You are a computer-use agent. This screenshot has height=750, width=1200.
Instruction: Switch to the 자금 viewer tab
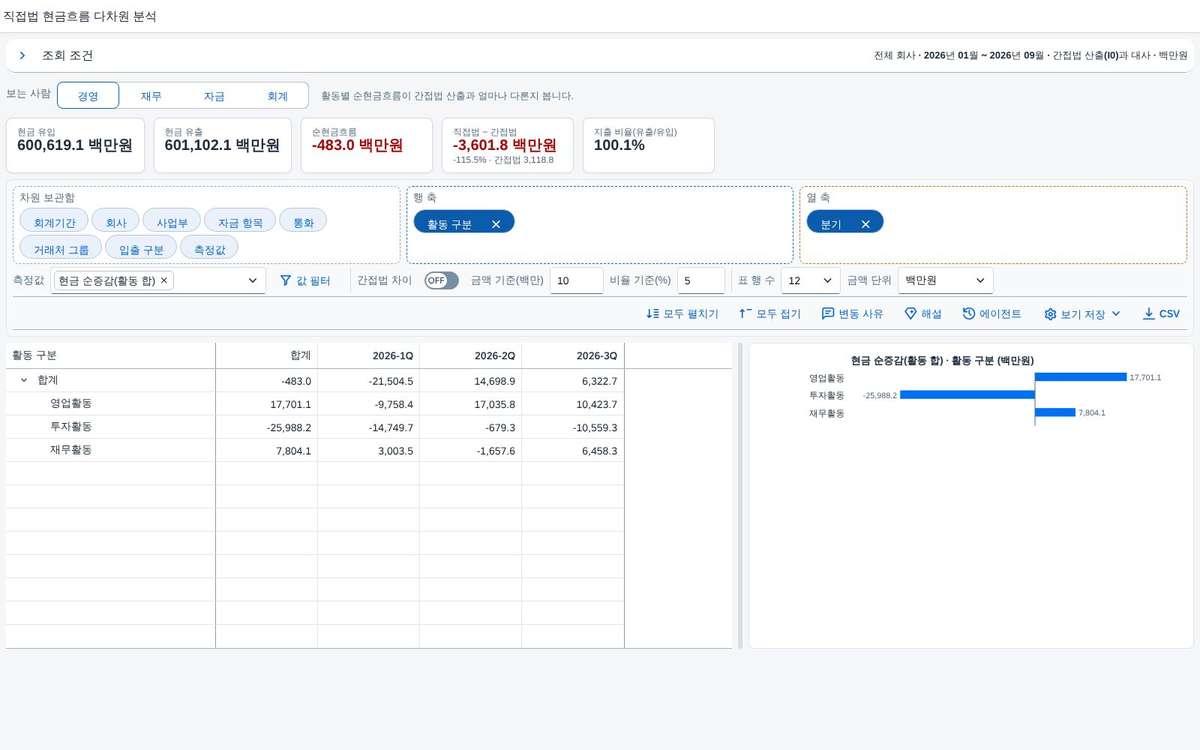tap(214, 96)
